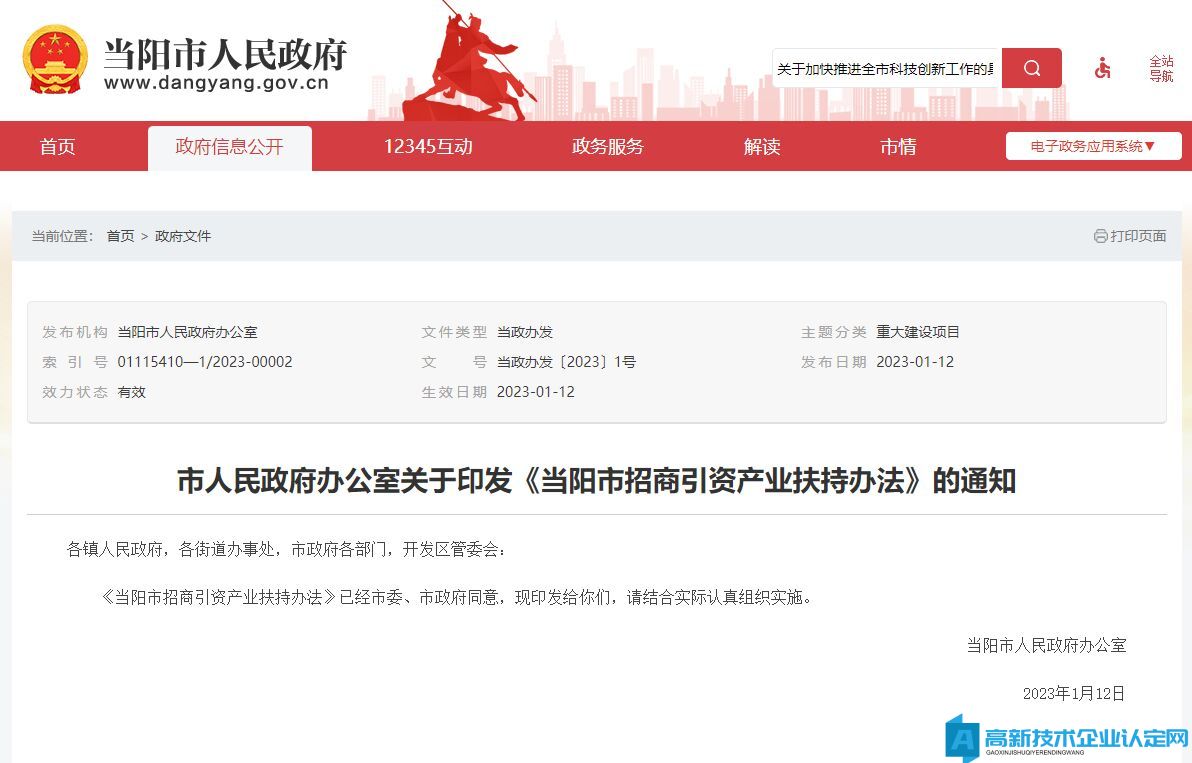
Task: Click the 当阳市人民政府 site title
Action: 225,53
